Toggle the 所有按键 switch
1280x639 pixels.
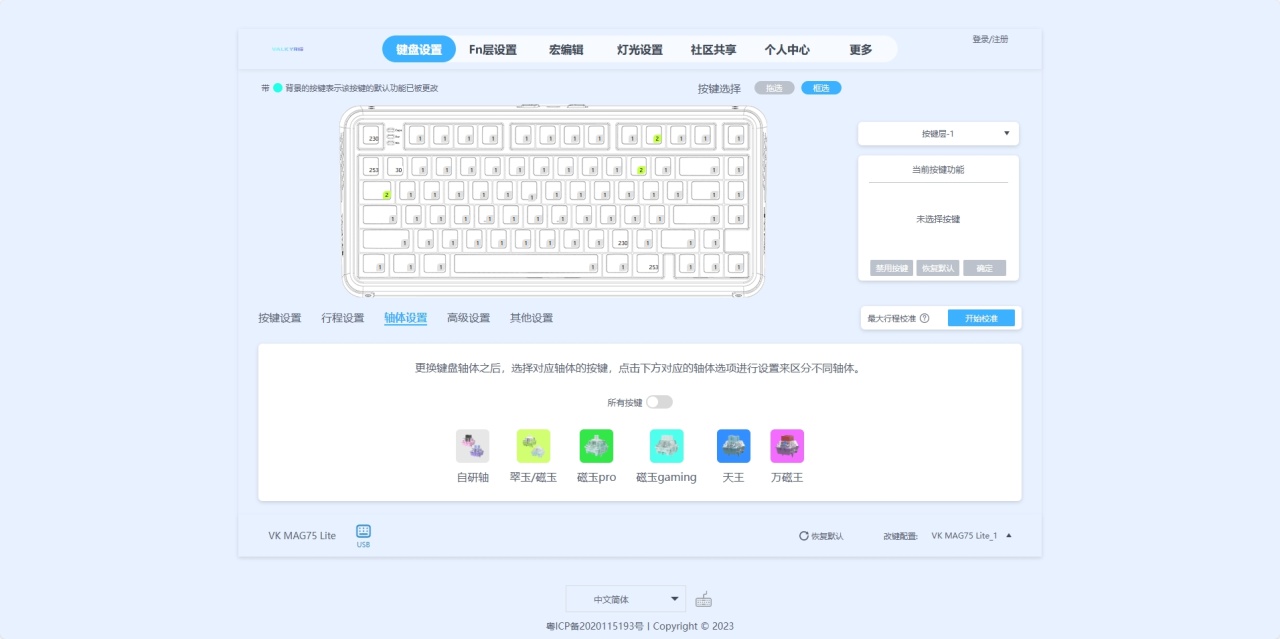tap(659, 402)
